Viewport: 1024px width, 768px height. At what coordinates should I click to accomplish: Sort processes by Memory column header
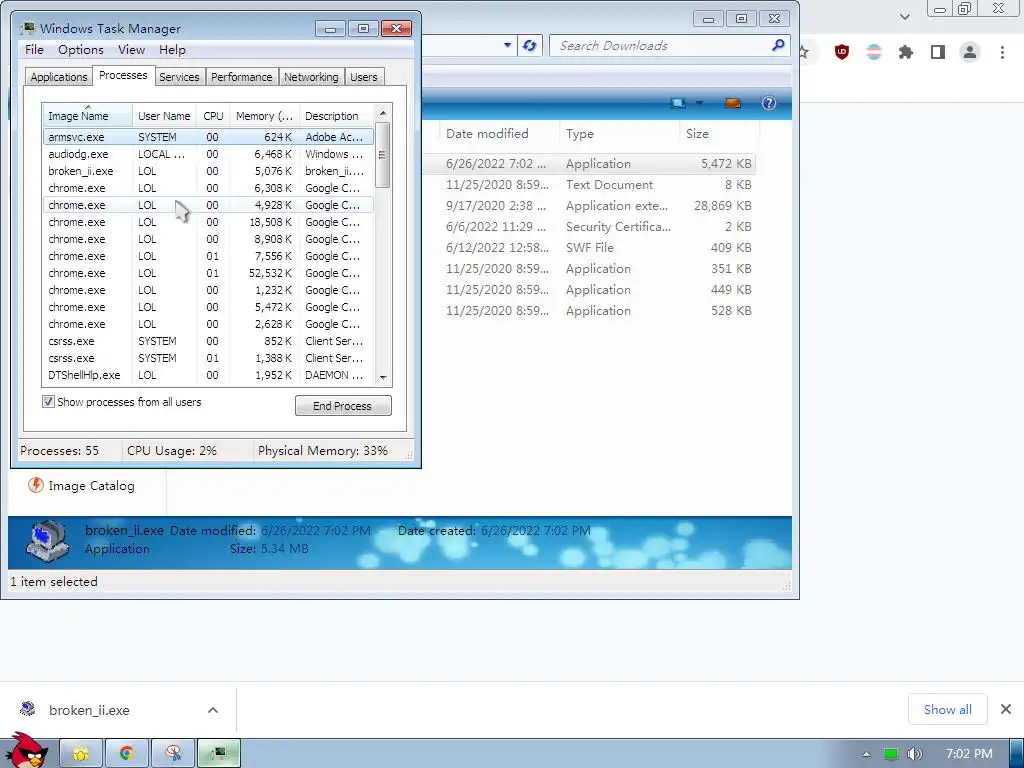264,116
